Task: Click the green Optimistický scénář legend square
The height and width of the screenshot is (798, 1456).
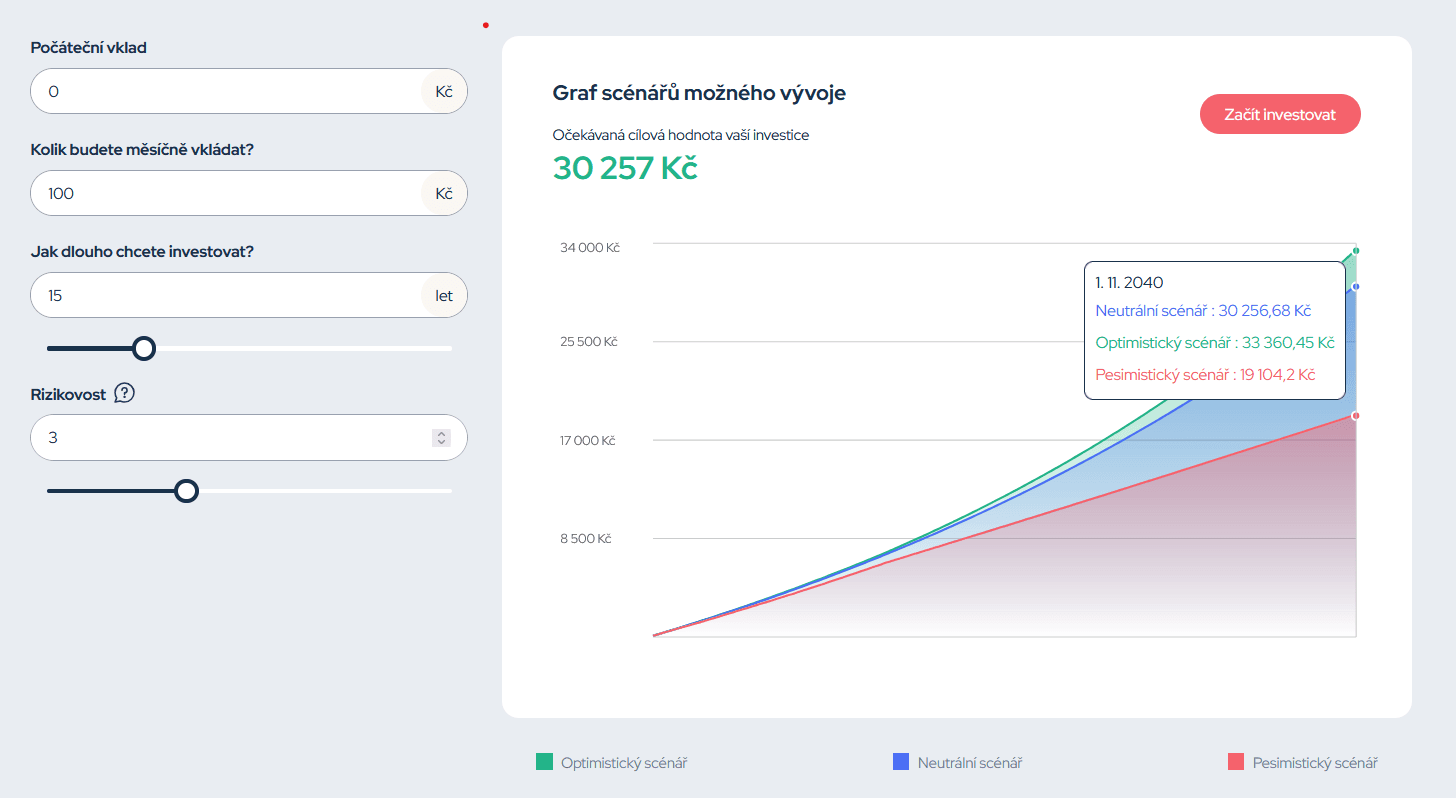Action: (x=544, y=762)
